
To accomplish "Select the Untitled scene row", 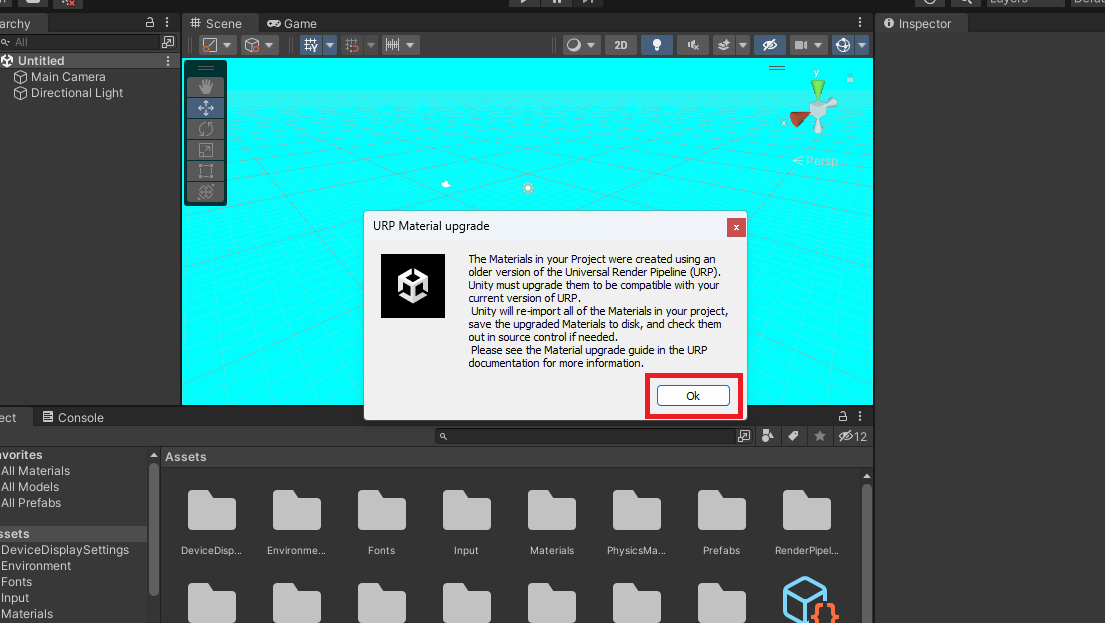I will tap(90, 61).
